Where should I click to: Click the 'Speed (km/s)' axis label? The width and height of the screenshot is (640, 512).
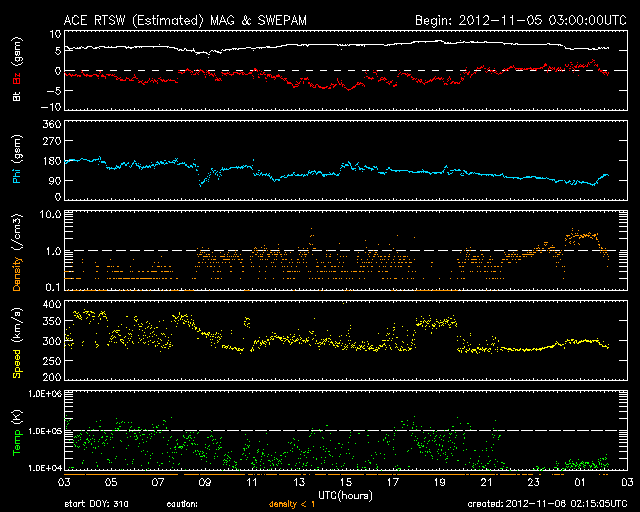click(x=17, y=343)
